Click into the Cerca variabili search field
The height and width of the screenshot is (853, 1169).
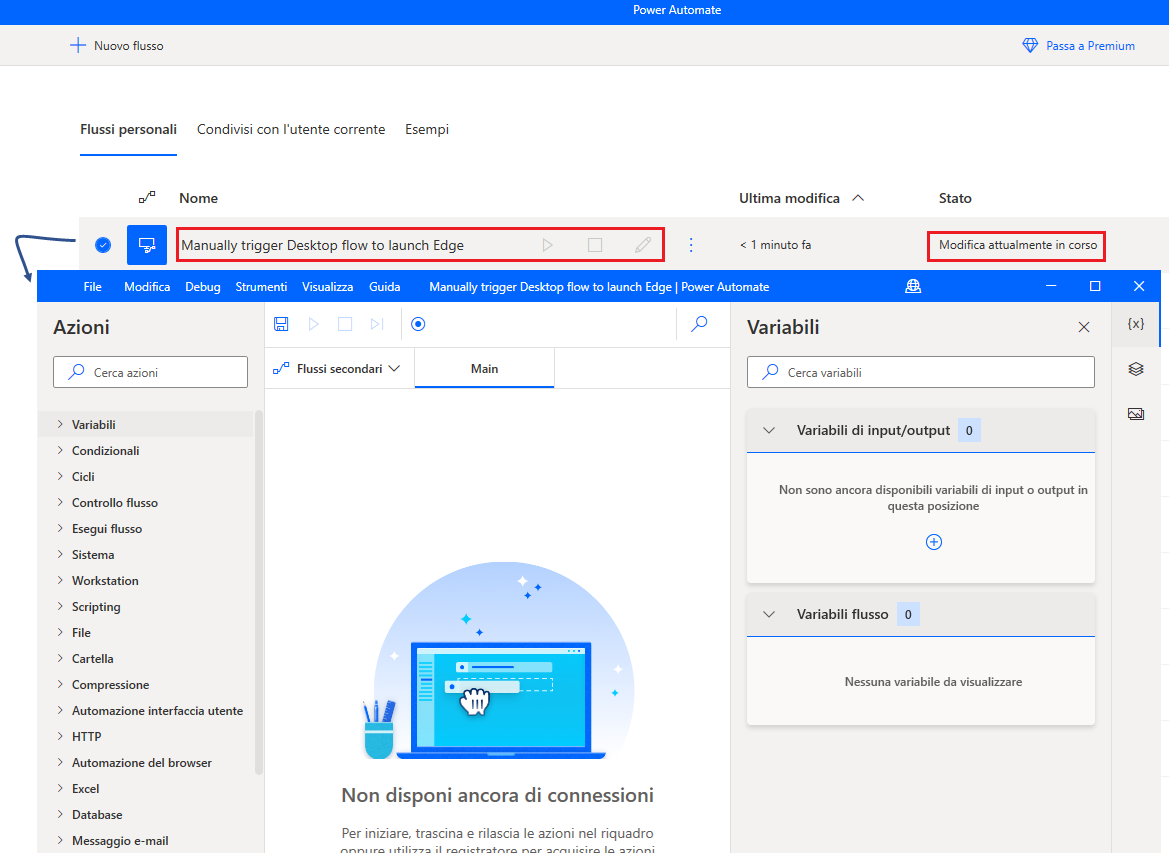[x=921, y=372]
